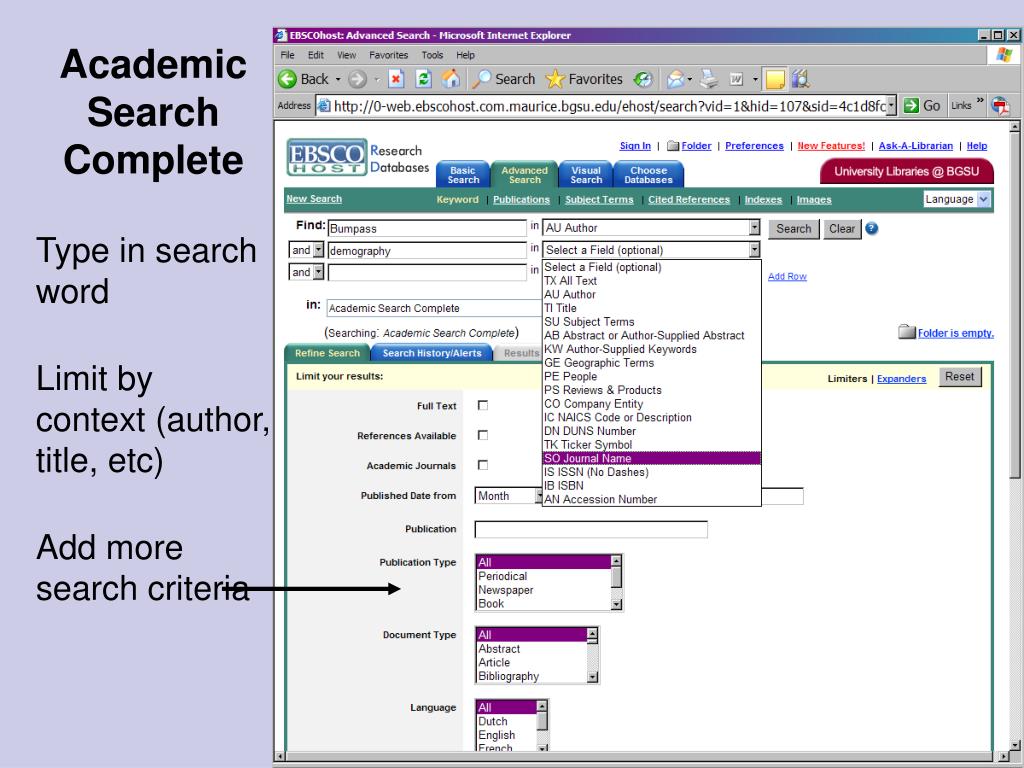Open the Back button history arrow
The image size is (1024, 768).
(x=338, y=80)
